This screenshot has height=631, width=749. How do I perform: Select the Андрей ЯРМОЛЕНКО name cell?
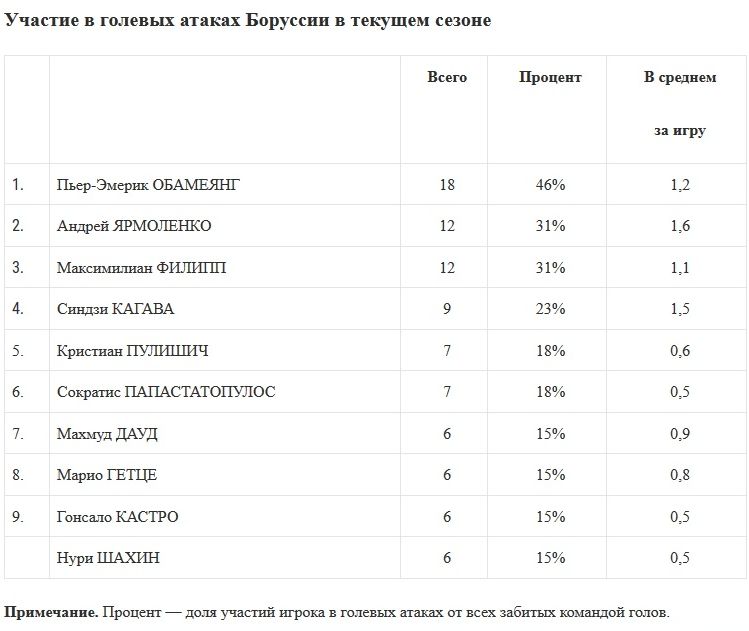(x=134, y=226)
